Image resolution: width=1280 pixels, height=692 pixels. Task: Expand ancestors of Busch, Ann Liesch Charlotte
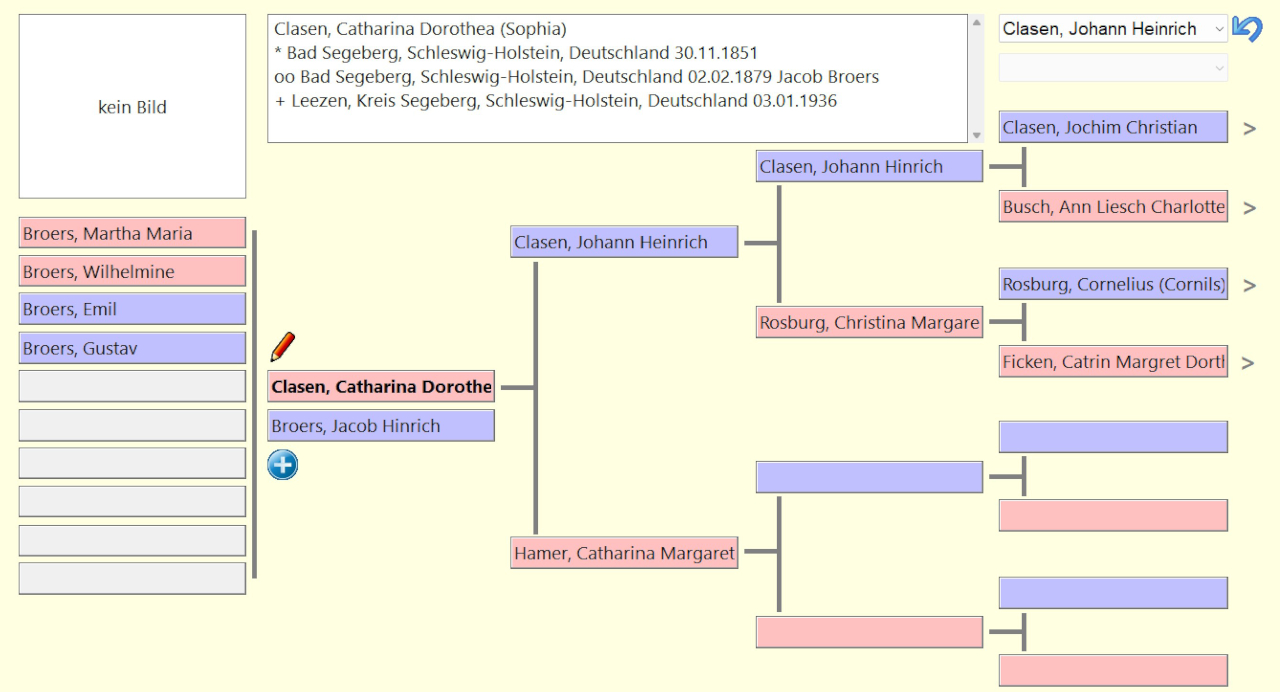1249,208
